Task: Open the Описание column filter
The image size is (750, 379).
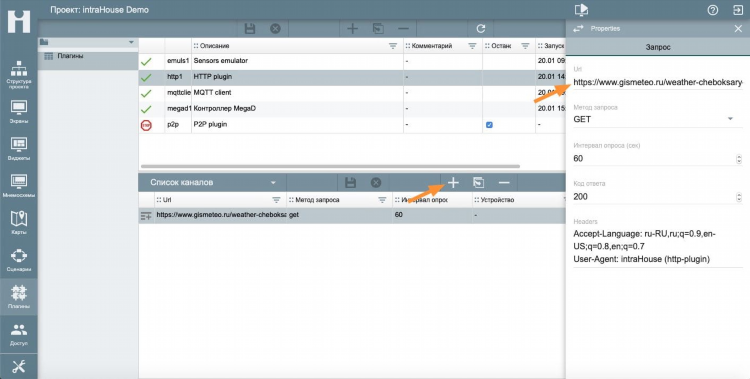Action: pyautogui.click(x=393, y=46)
